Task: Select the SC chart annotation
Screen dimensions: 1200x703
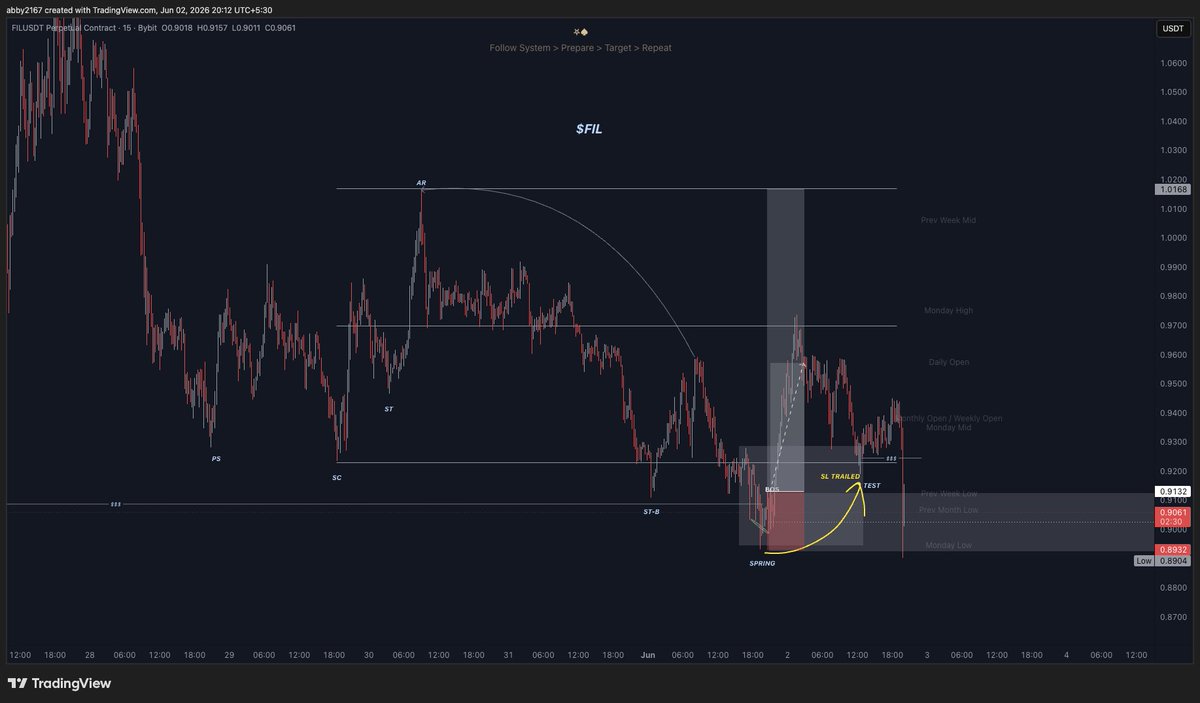Action: click(x=337, y=478)
